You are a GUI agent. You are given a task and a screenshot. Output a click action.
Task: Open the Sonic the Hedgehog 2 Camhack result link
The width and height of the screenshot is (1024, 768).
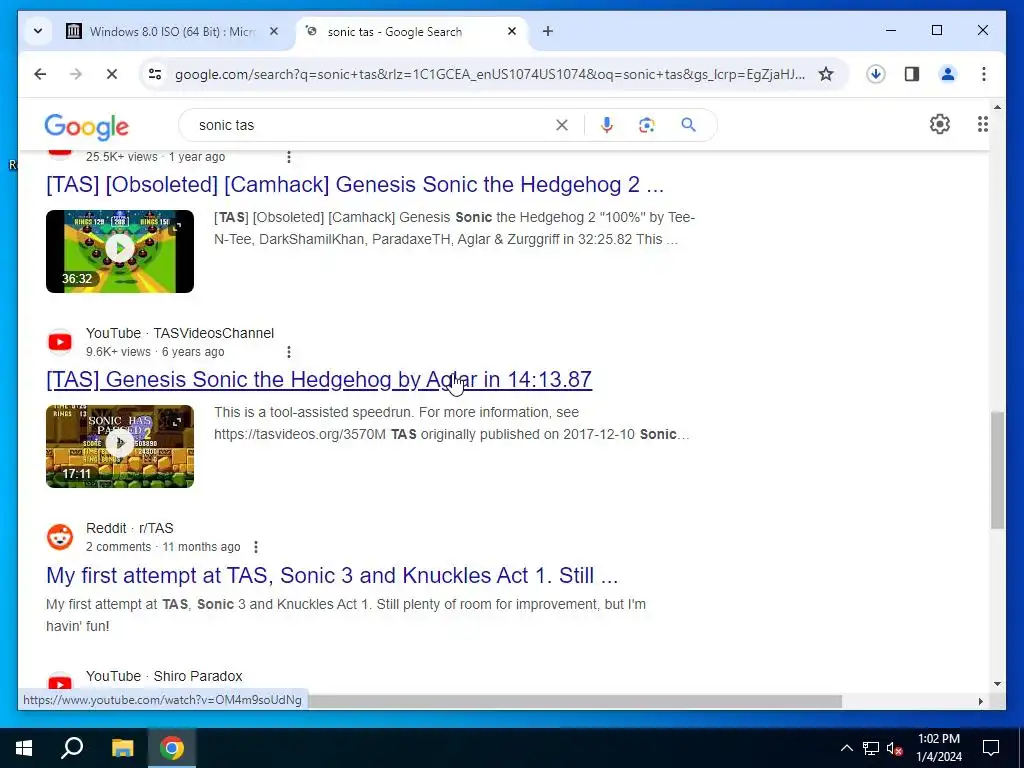coord(355,185)
